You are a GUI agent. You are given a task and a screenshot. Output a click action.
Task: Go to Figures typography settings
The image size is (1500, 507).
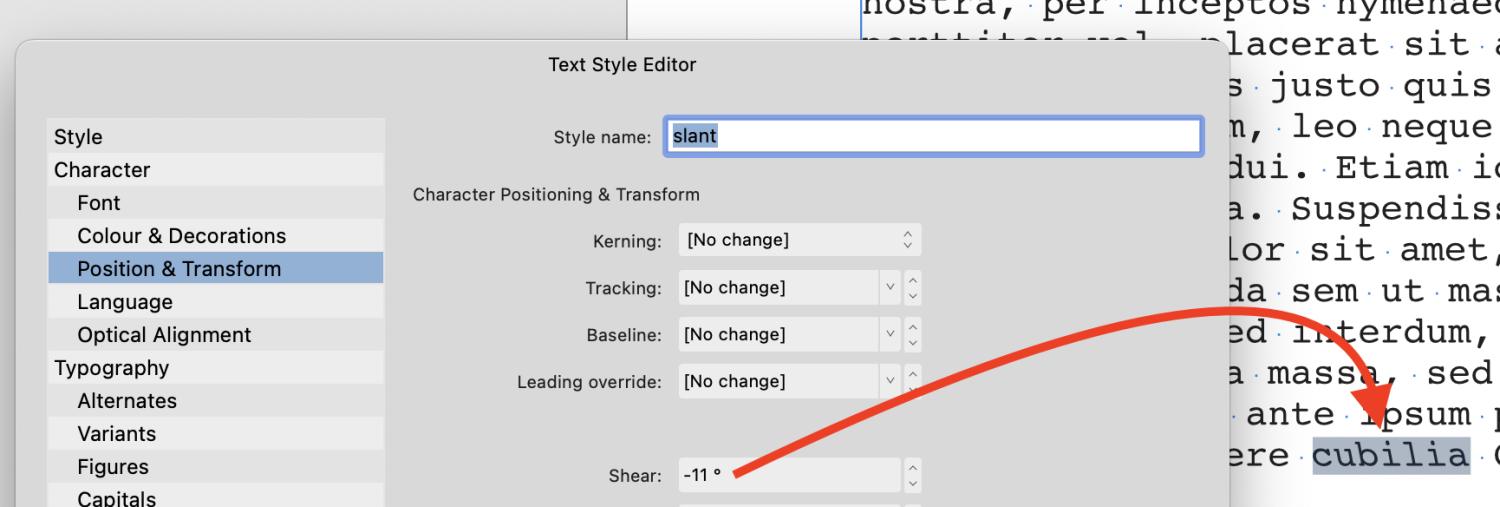pyautogui.click(x=113, y=467)
